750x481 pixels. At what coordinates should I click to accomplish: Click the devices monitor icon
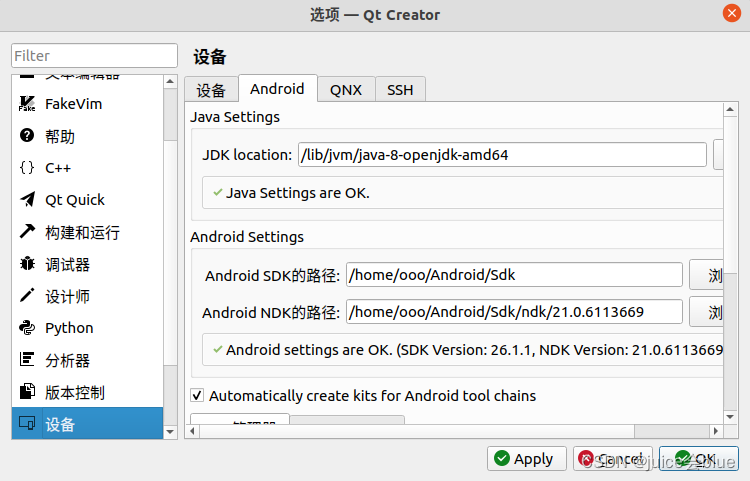tap(27, 424)
